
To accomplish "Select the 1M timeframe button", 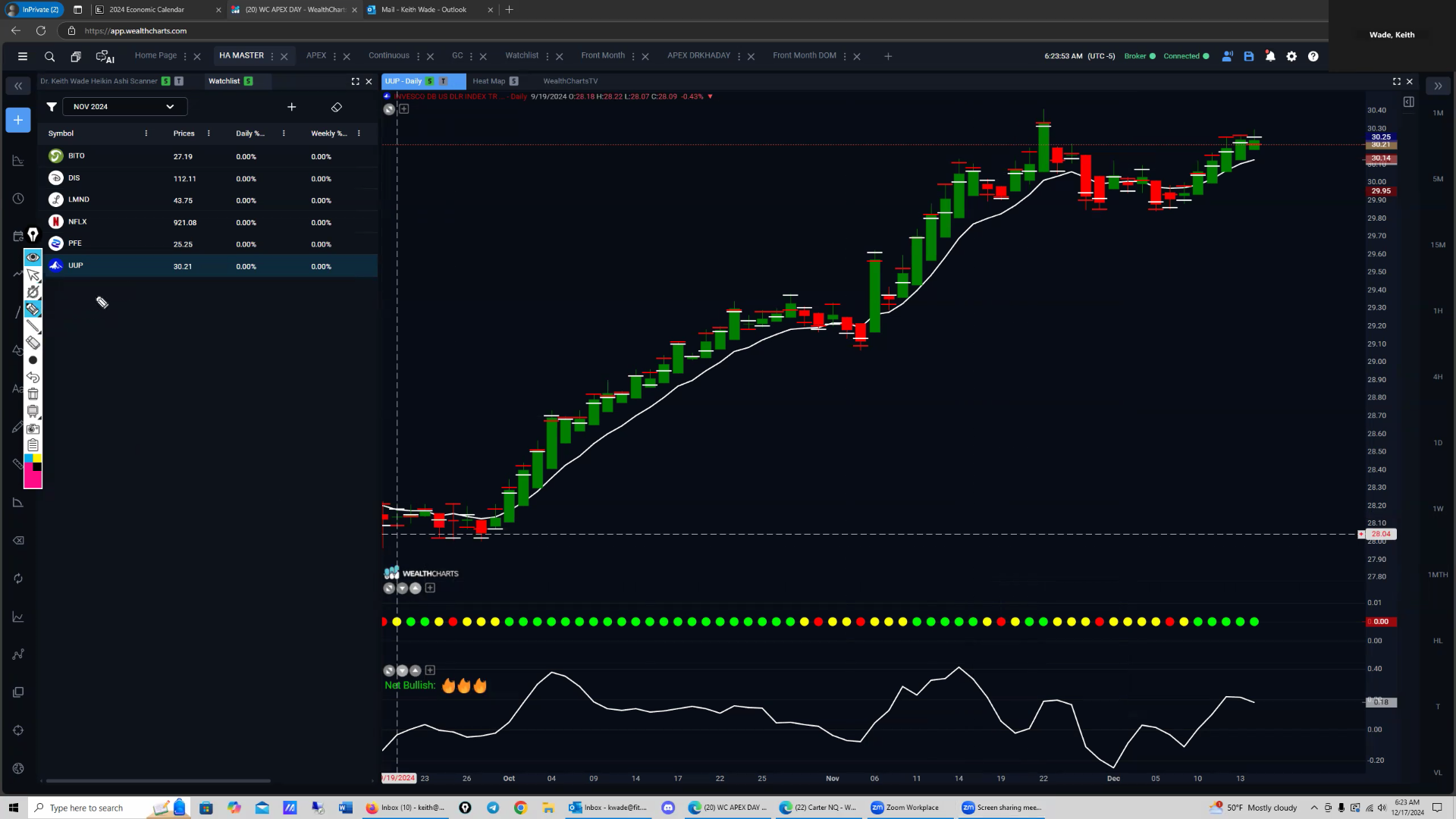I will coord(1438,113).
